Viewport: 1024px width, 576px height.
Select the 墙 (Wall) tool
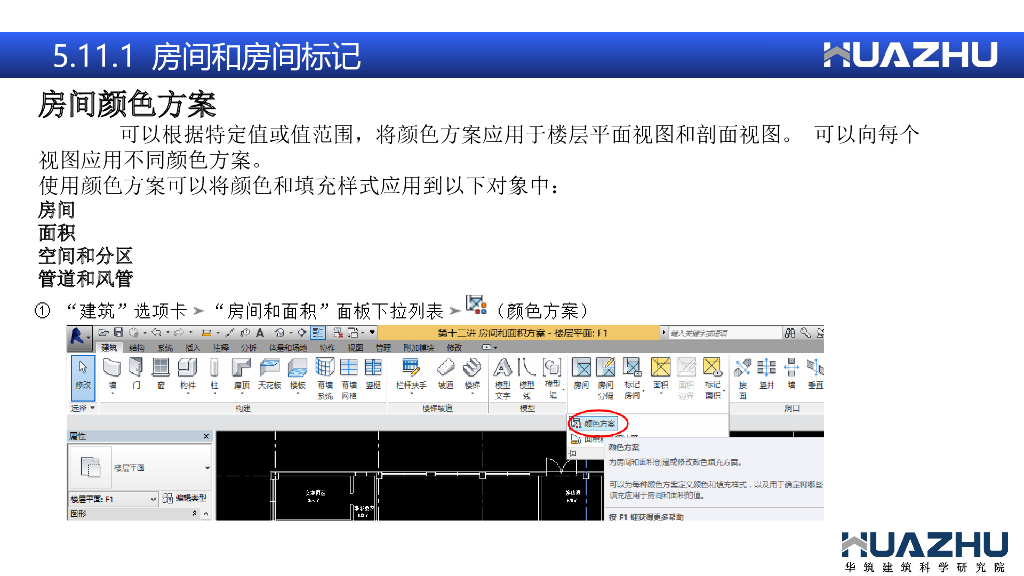click(112, 375)
